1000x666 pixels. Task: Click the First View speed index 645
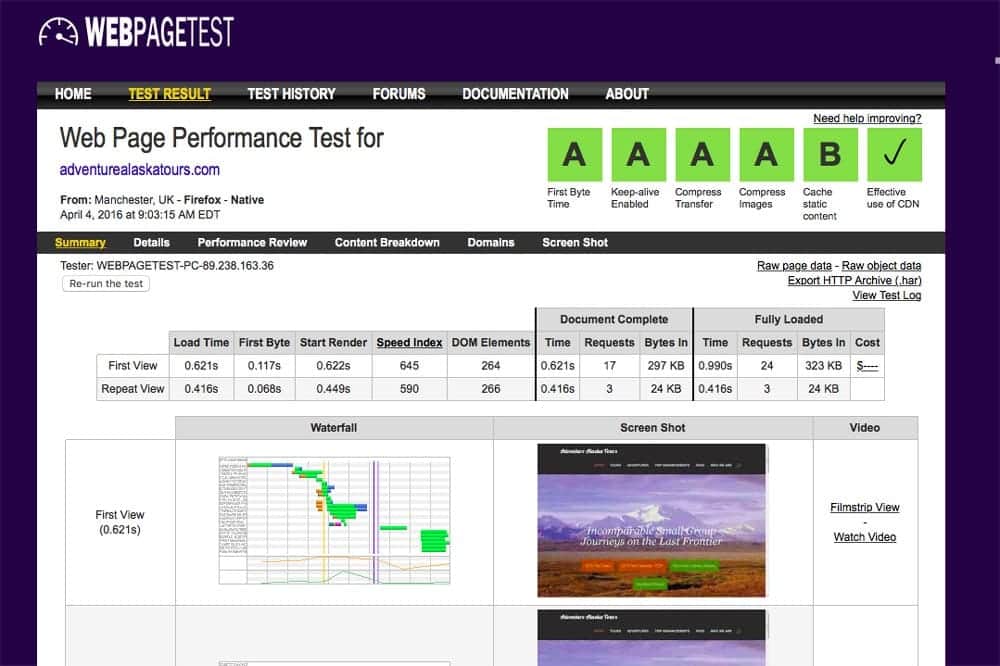pos(409,366)
